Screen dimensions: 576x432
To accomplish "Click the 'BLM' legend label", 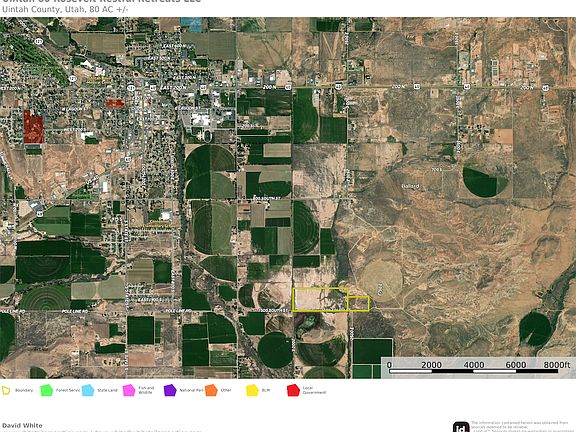I will 266,390.
